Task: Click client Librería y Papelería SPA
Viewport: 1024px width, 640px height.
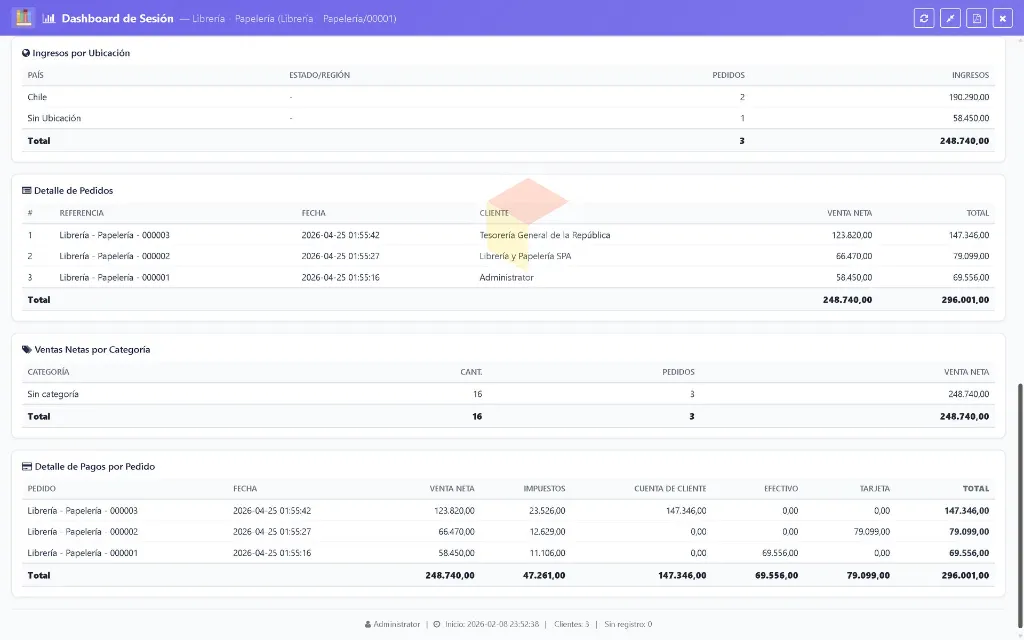Action: point(525,256)
